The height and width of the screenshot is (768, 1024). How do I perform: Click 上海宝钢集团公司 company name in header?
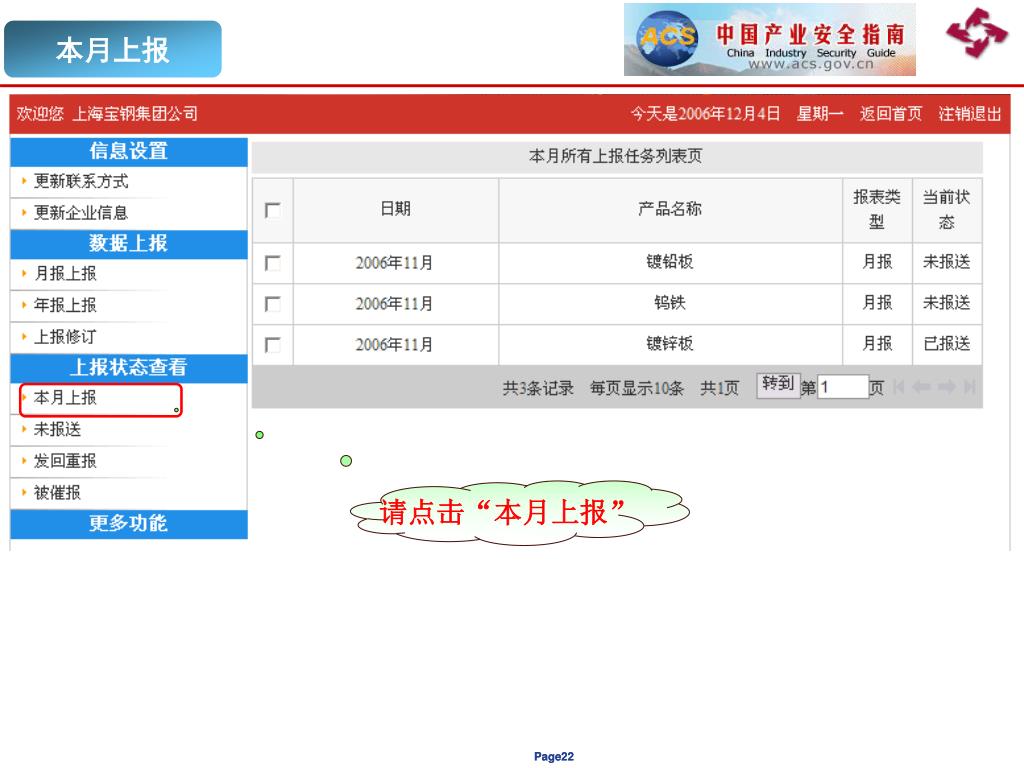pos(135,114)
